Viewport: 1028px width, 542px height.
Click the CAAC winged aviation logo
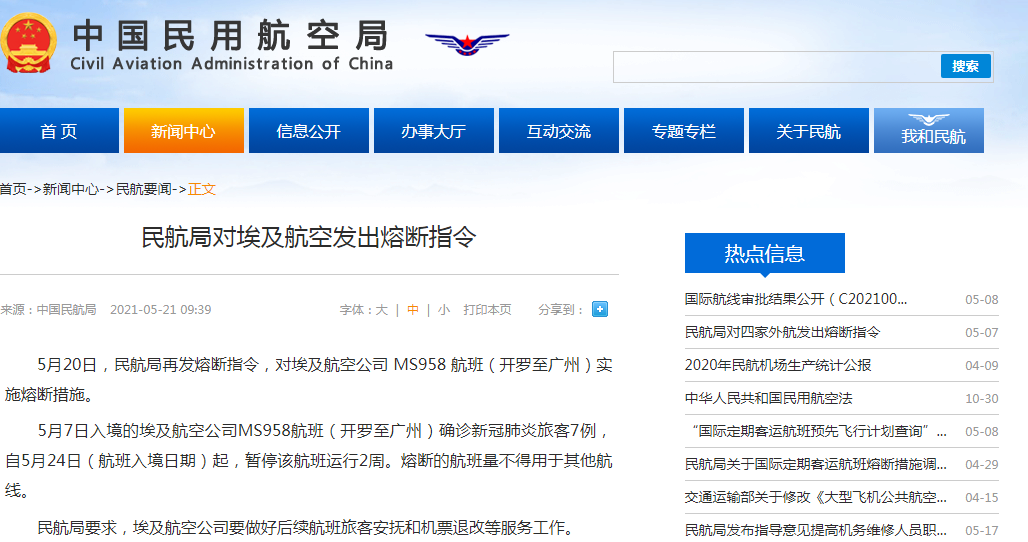tap(466, 44)
